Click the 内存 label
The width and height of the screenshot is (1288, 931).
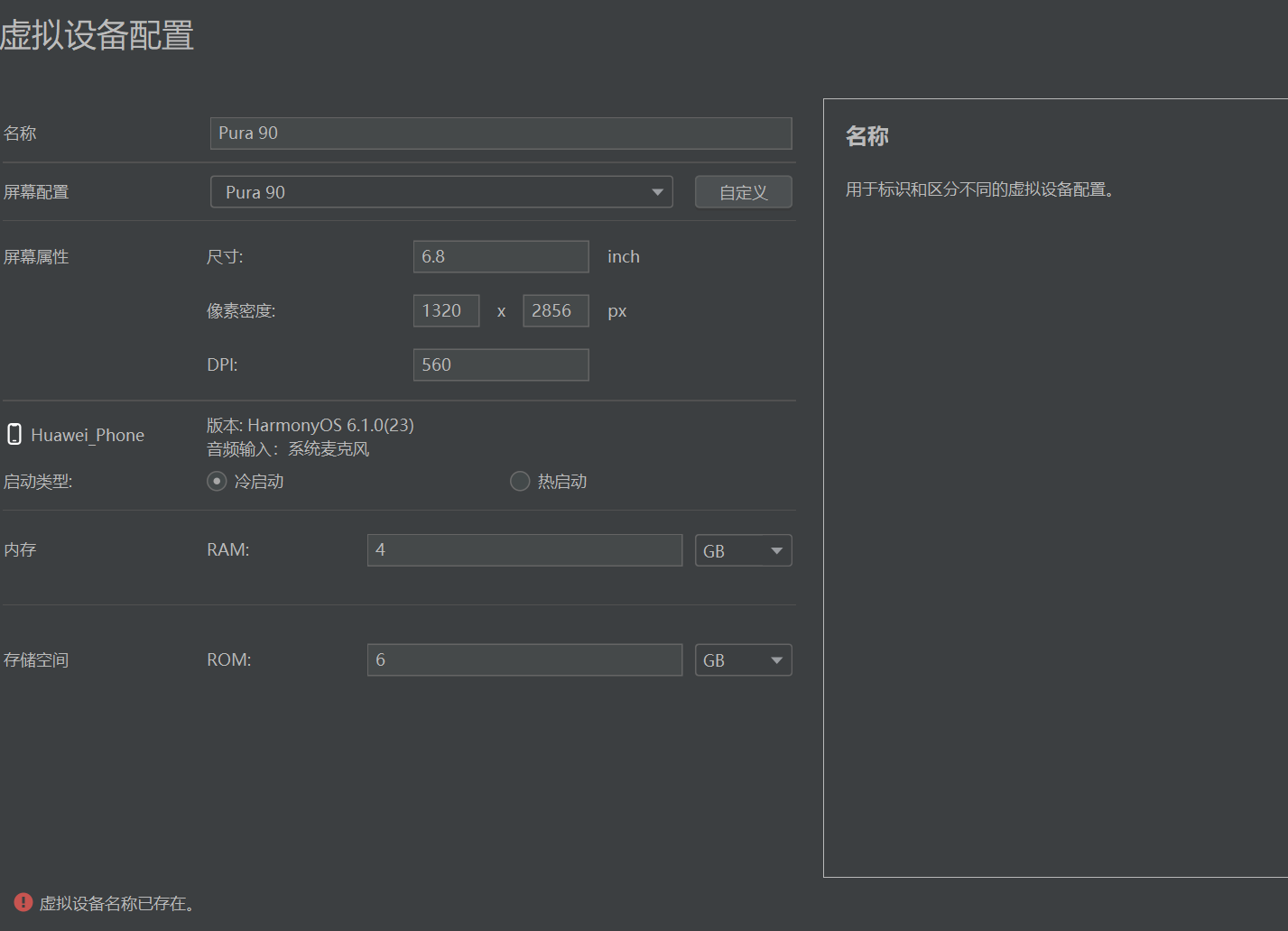(20, 550)
